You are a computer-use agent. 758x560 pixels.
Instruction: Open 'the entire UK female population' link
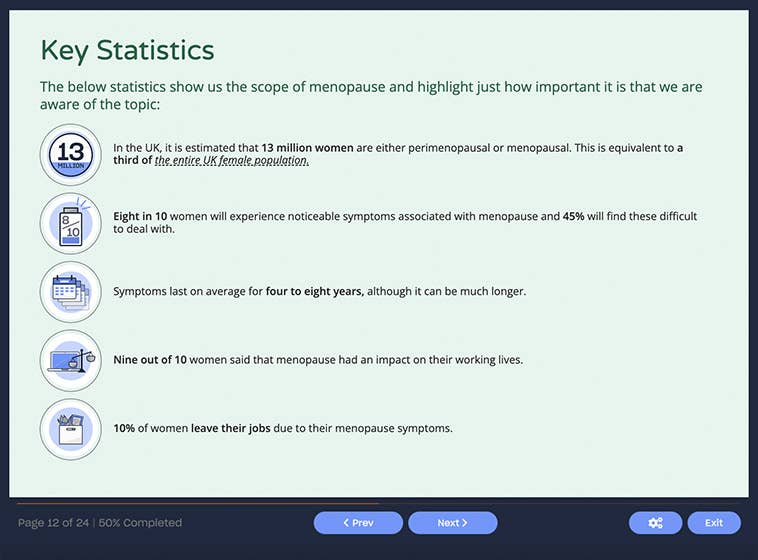232,161
